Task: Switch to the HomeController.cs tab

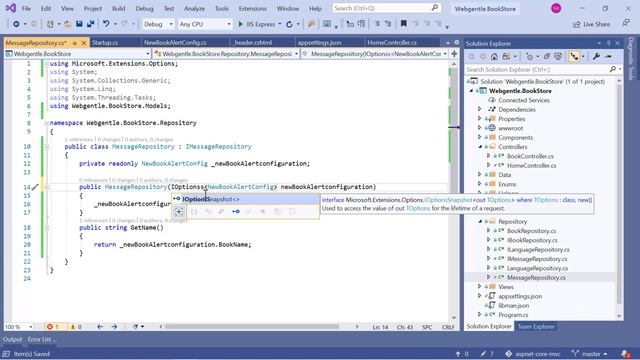Action: pos(392,42)
